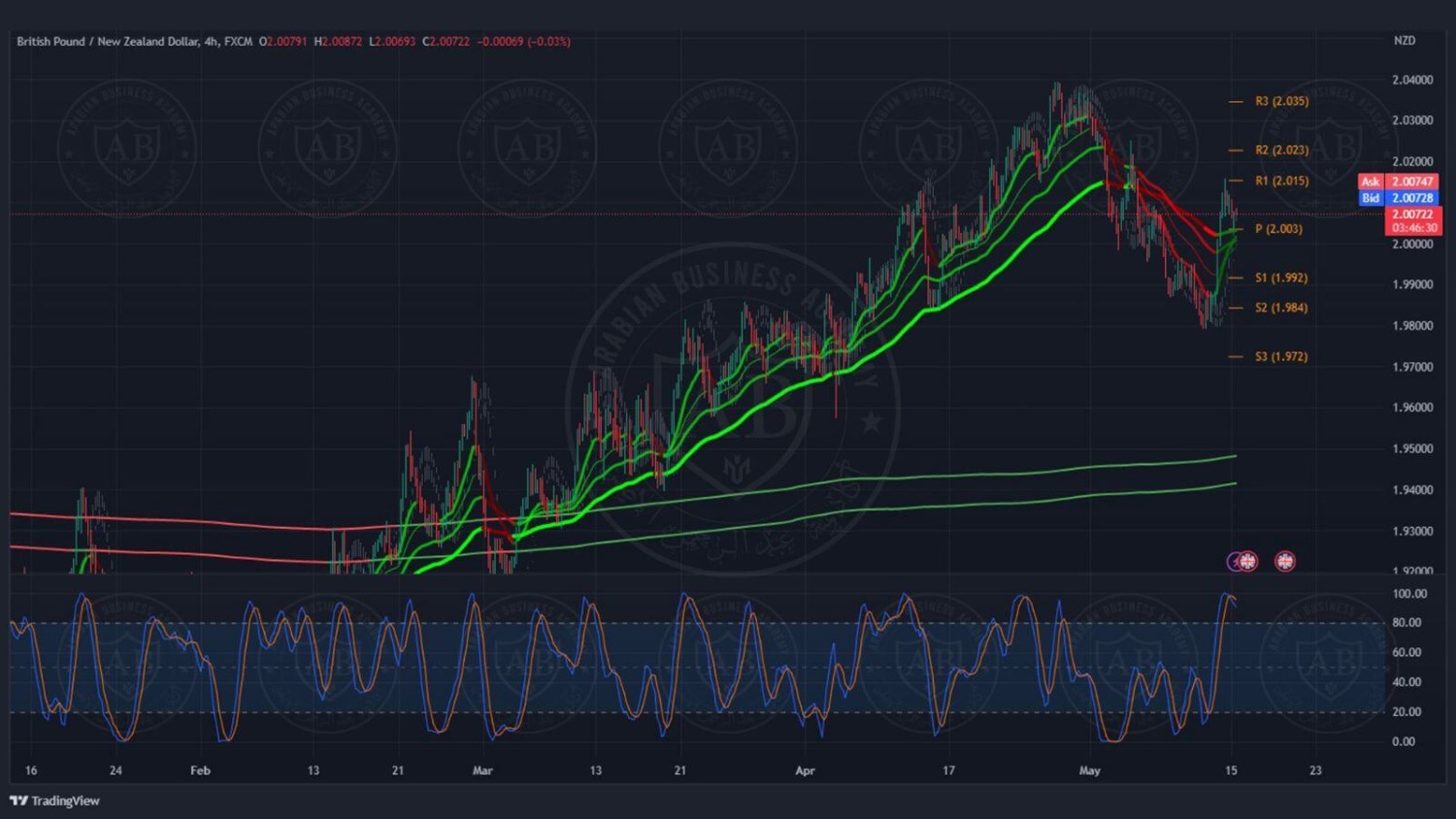Click 2.00000 on the price axis
The image size is (1456, 819).
pyautogui.click(x=1412, y=244)
